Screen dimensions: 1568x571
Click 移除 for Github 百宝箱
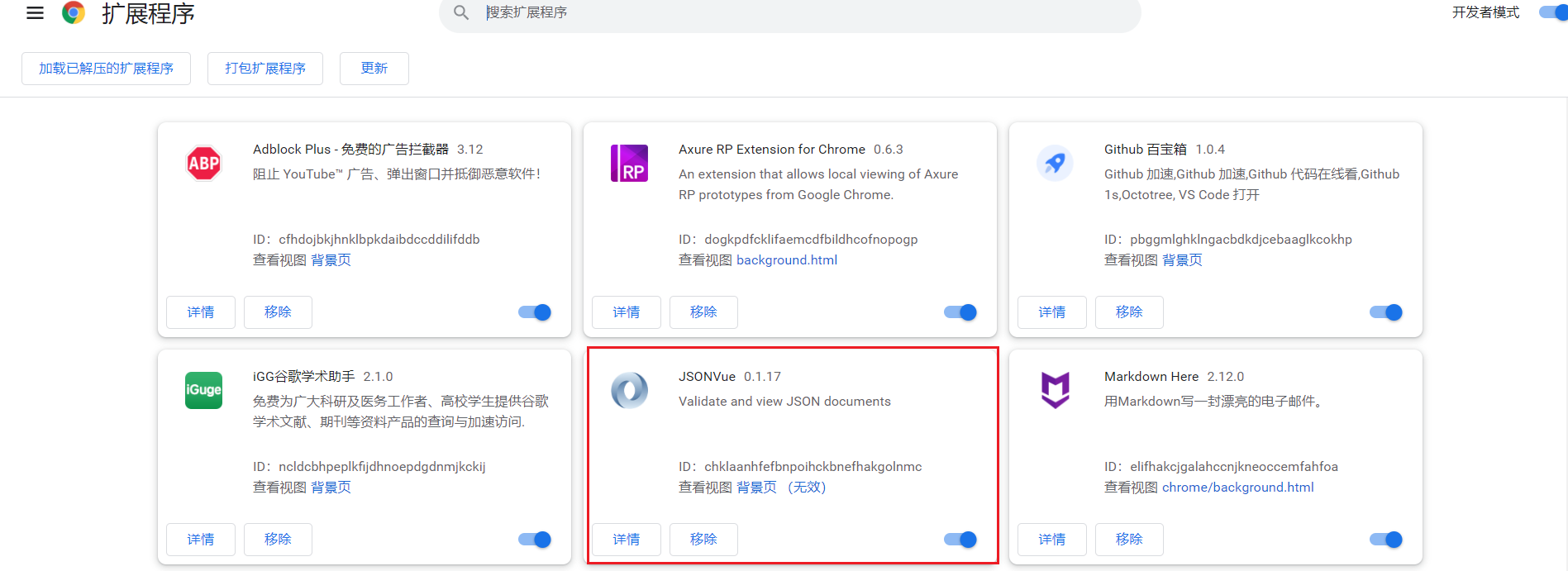pos(1129,312)
